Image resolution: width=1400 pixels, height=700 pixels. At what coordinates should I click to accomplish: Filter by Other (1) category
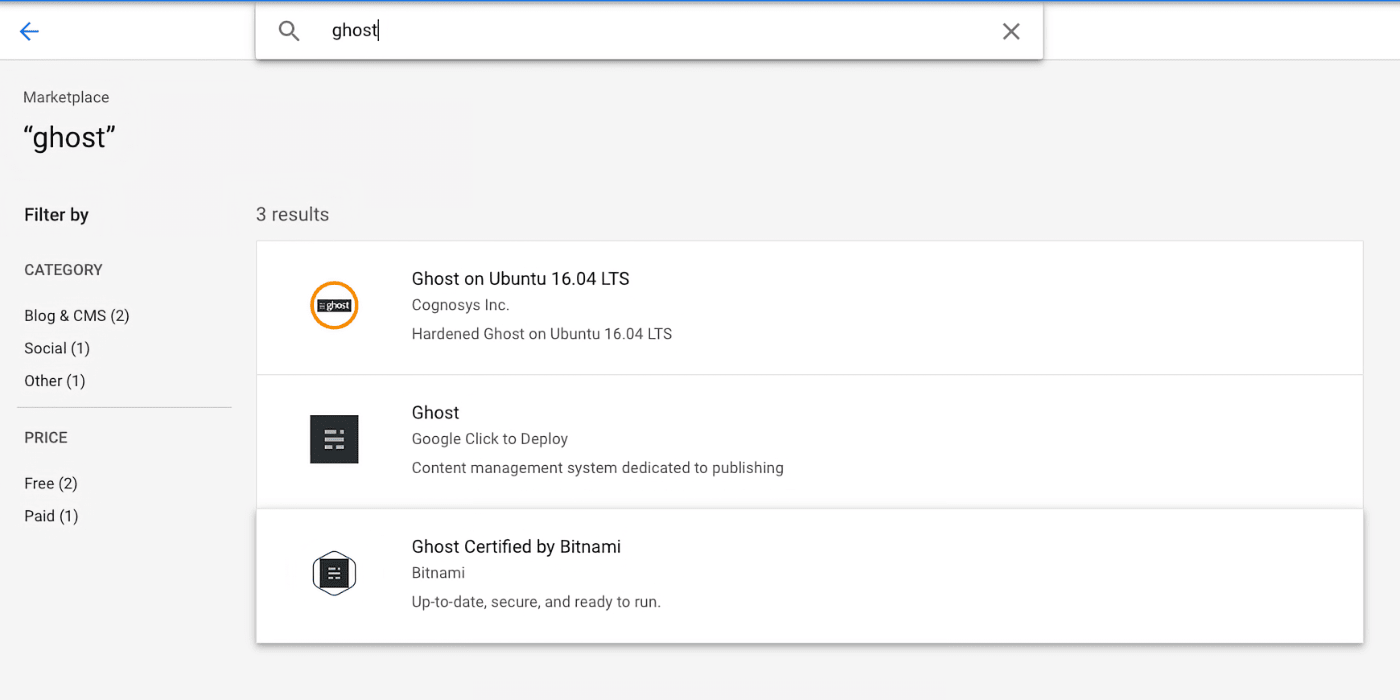(x=55, y=381)
